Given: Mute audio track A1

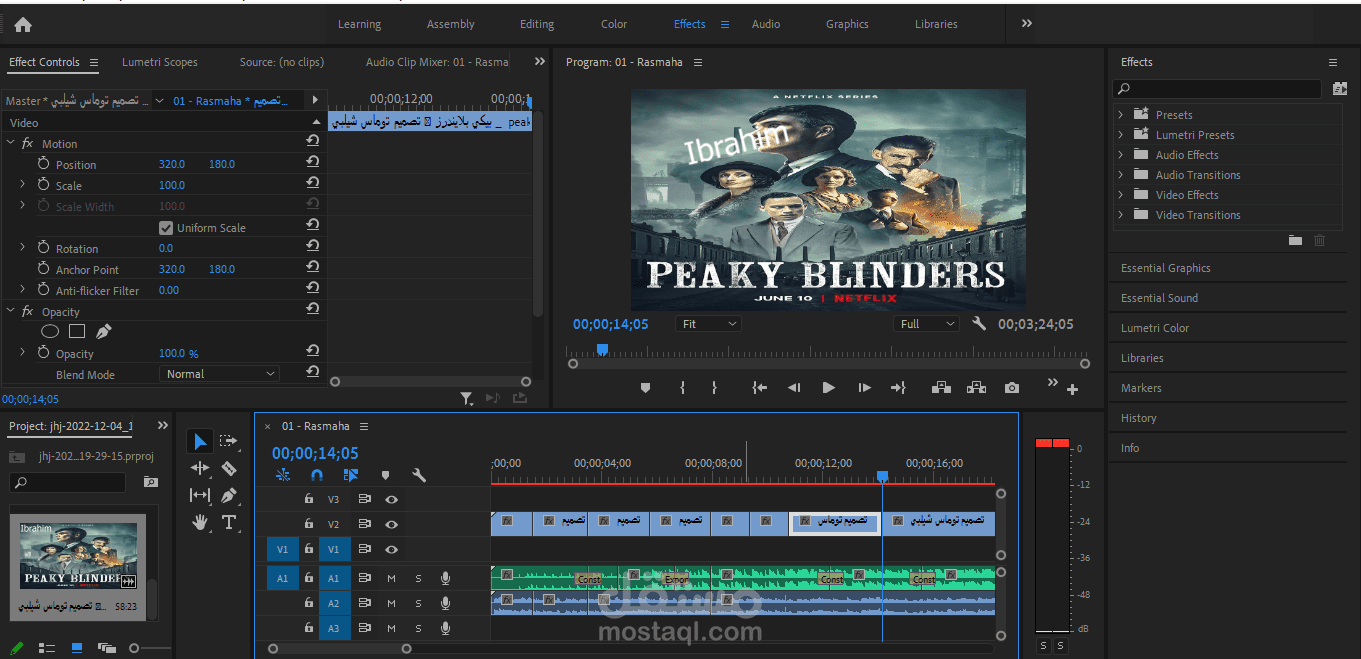Looking at the screenshot, I should (x=392, y=578).
